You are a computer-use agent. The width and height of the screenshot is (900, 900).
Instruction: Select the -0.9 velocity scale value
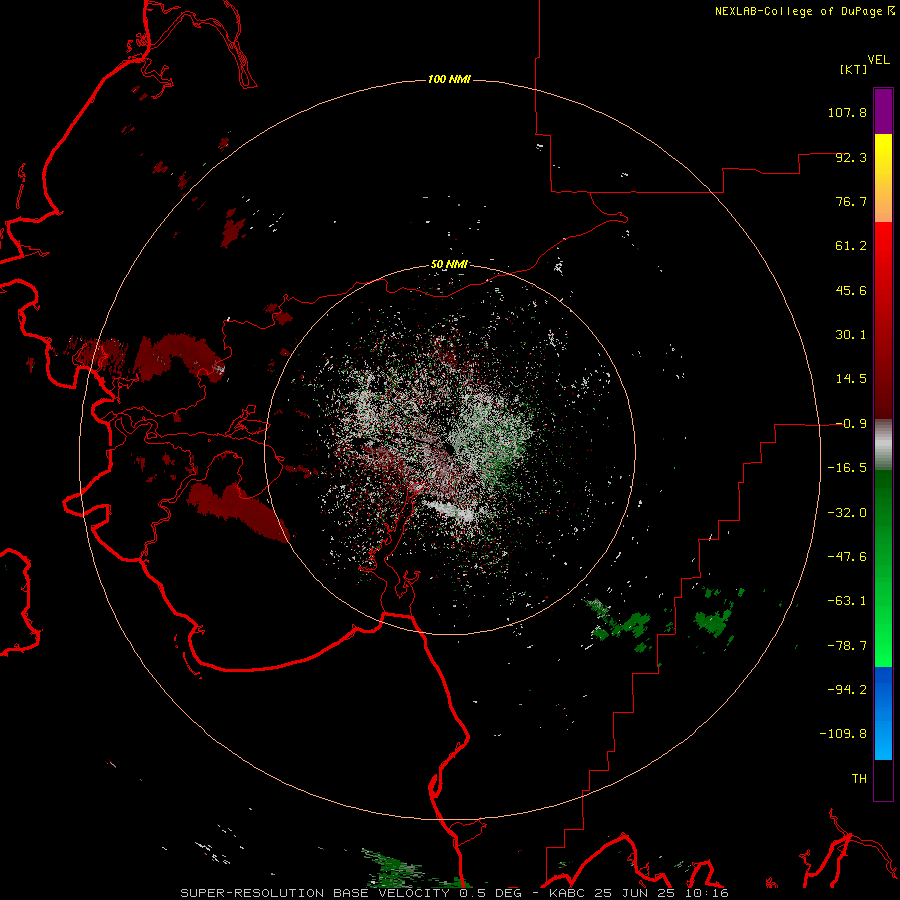pyautogui.click(x=851, y=424)
